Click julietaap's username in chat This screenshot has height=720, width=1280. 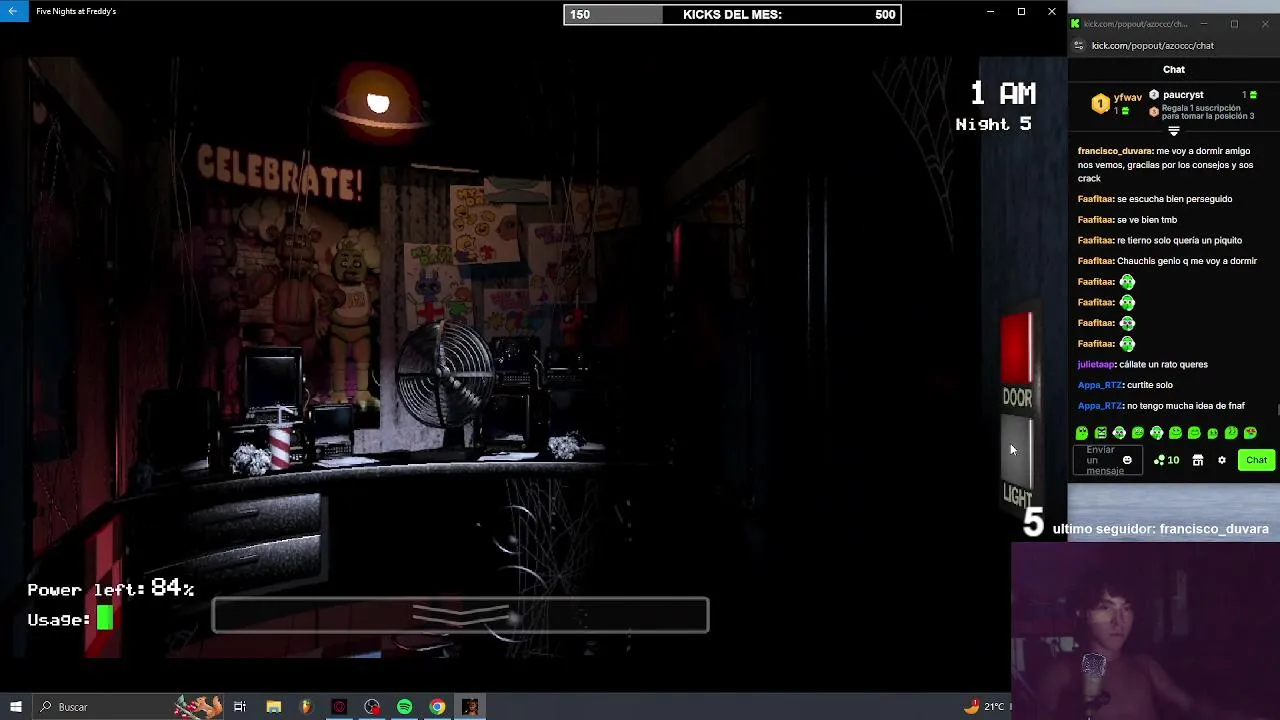[x=1096, y=365]
